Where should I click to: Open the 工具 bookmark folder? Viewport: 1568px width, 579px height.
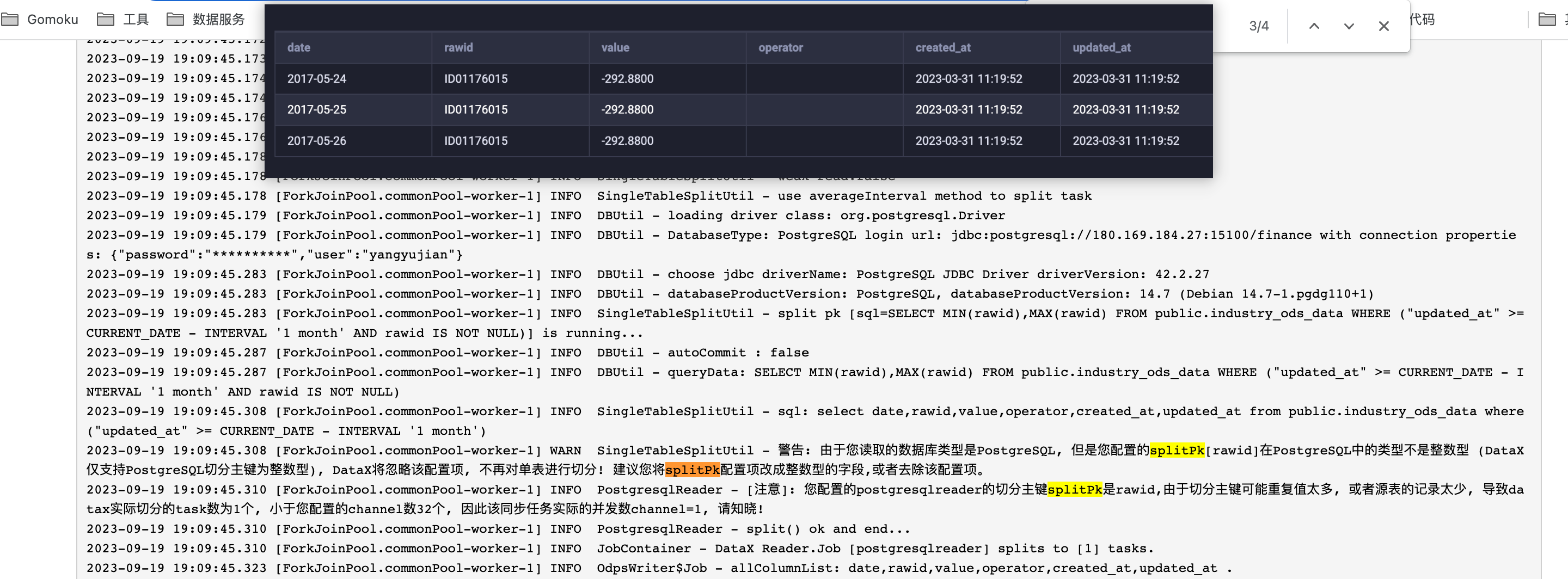123,20
